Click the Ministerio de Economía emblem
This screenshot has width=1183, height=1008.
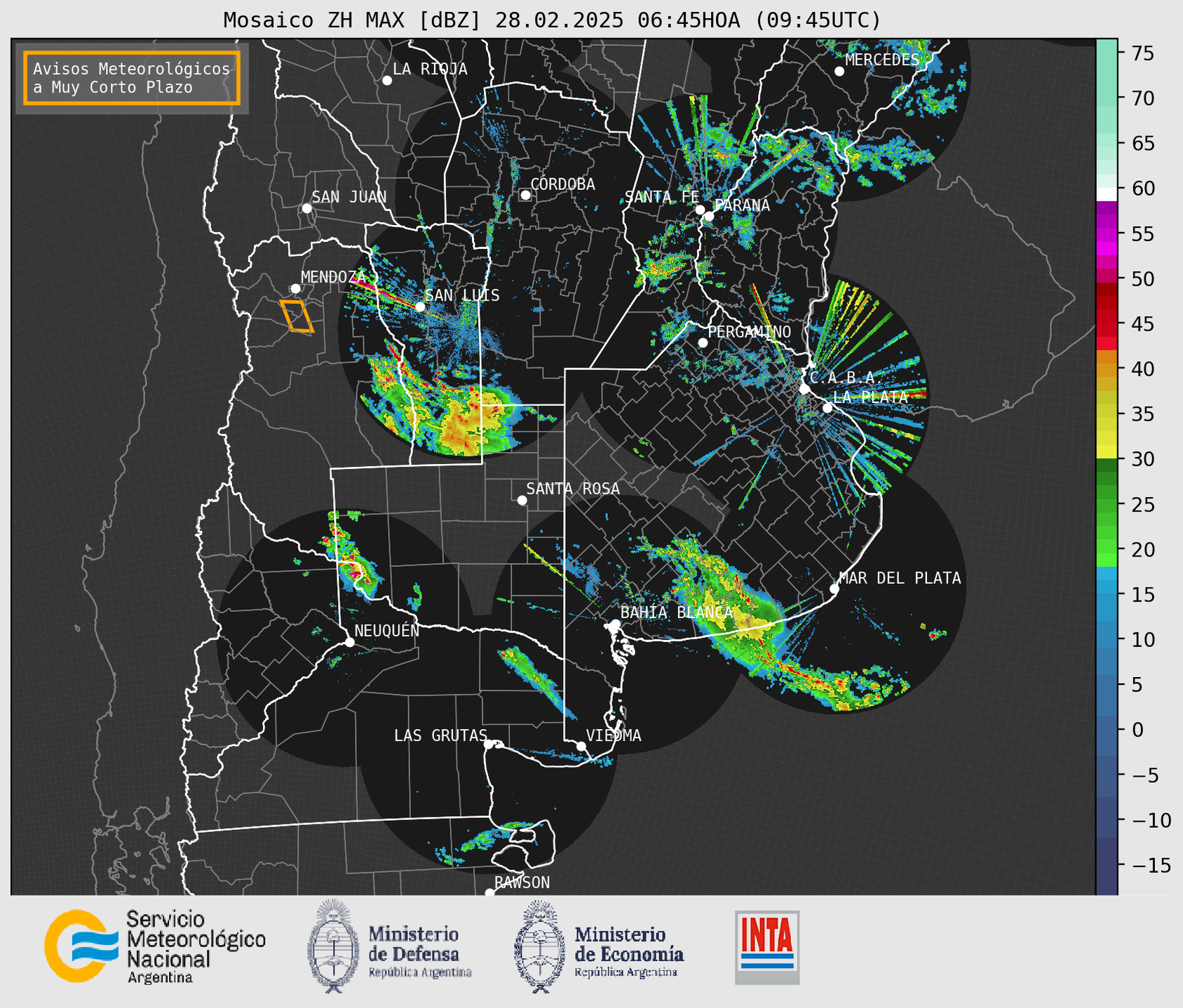tap(539, 946)
